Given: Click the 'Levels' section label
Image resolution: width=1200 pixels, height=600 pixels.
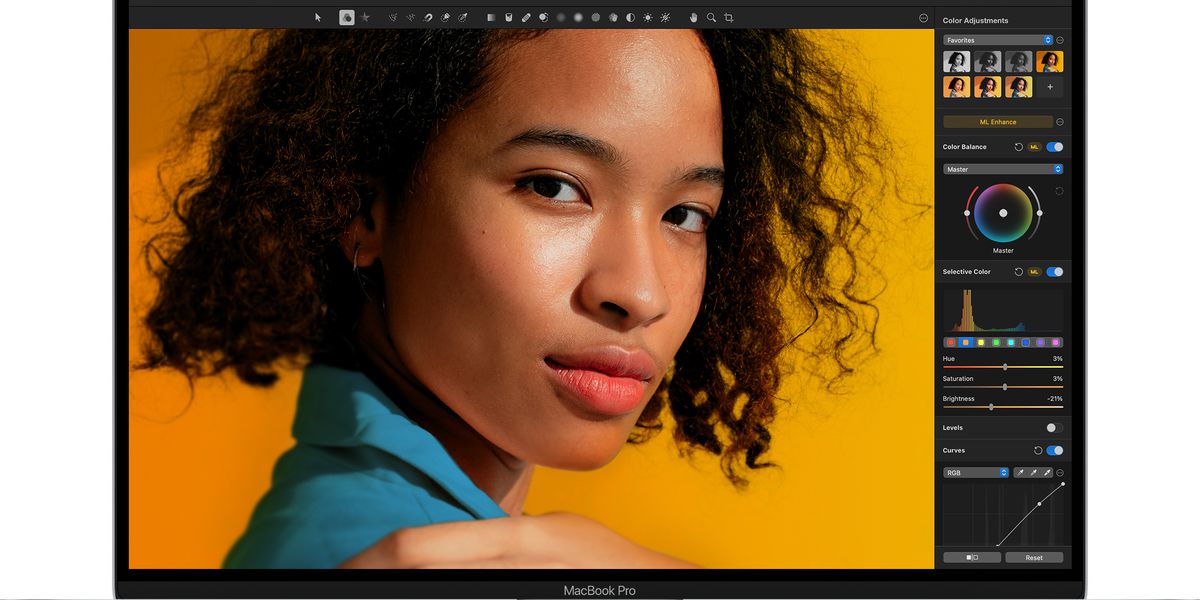Looking at the screenshot, I should (953, 428).
